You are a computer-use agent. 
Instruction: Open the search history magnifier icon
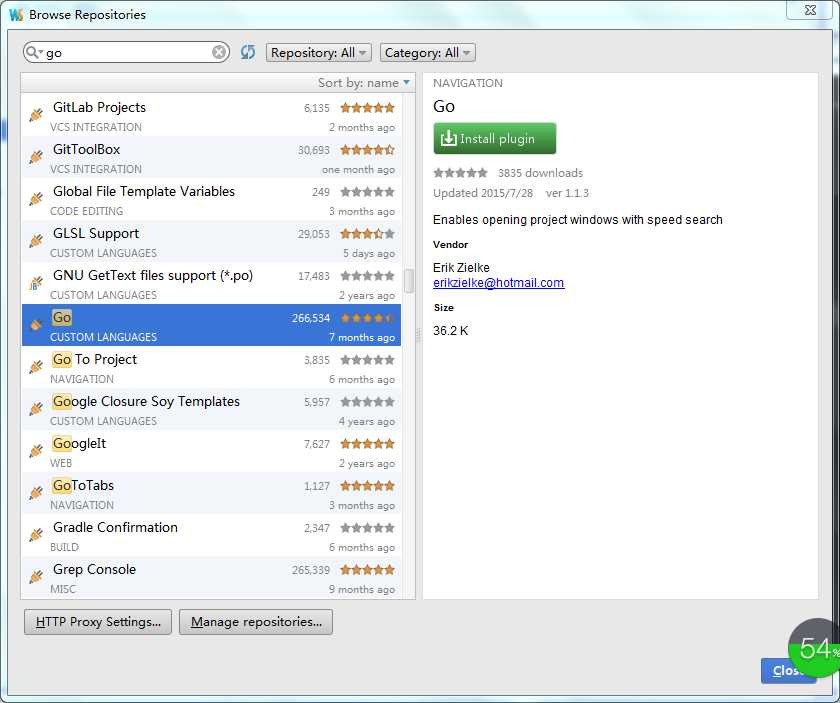(34, 52)
